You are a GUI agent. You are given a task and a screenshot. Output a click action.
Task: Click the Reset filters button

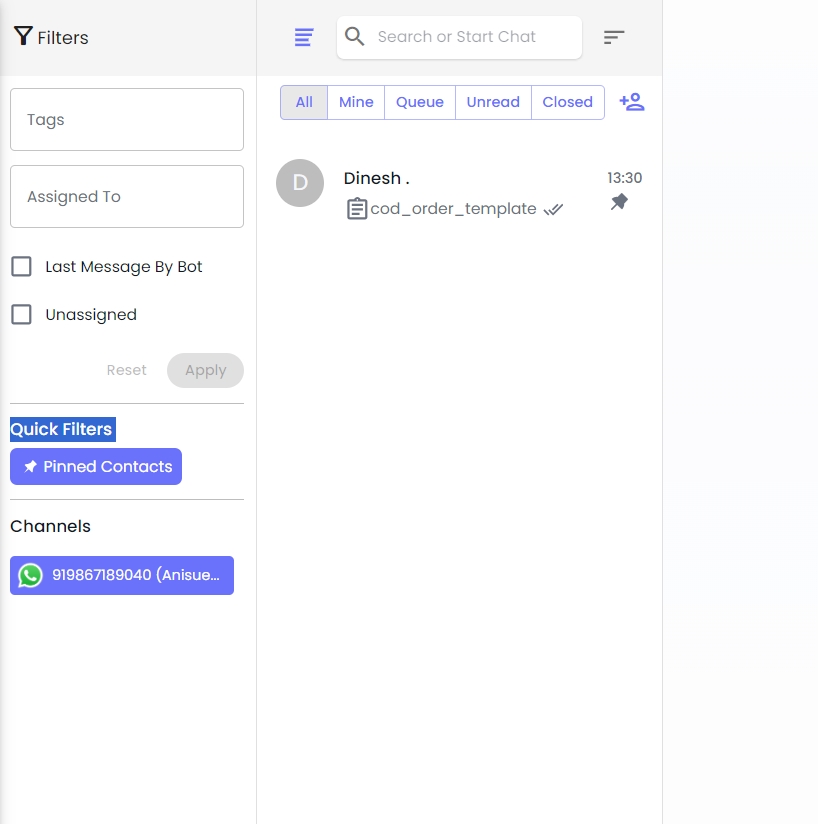127,370
